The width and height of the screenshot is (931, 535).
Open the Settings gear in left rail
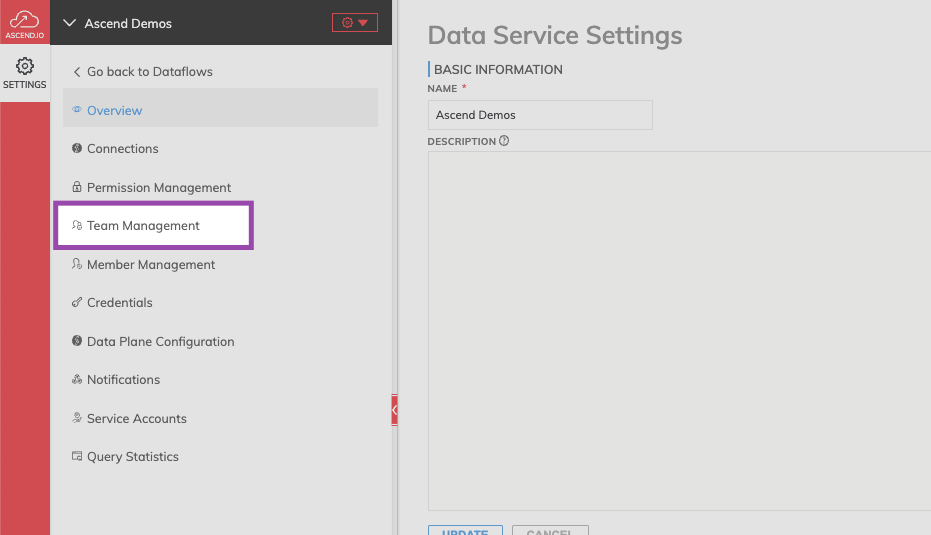[24, 74]
